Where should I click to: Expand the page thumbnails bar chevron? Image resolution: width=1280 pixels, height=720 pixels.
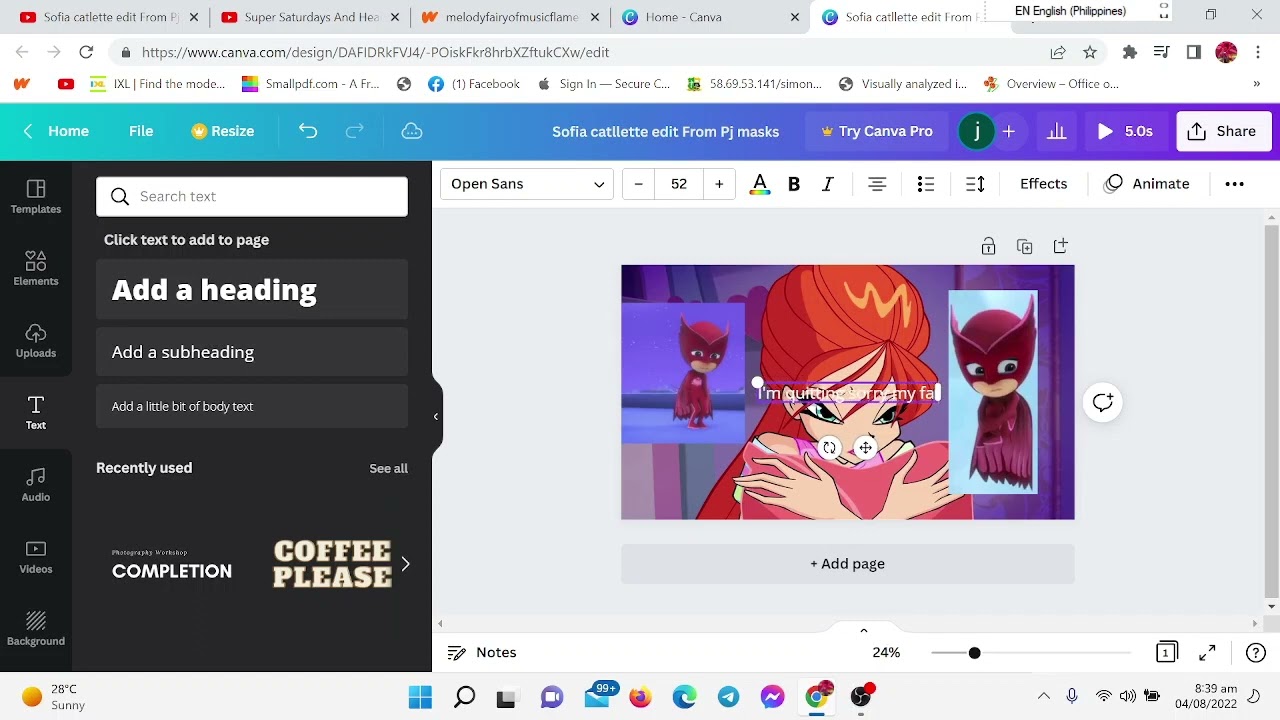864,630
